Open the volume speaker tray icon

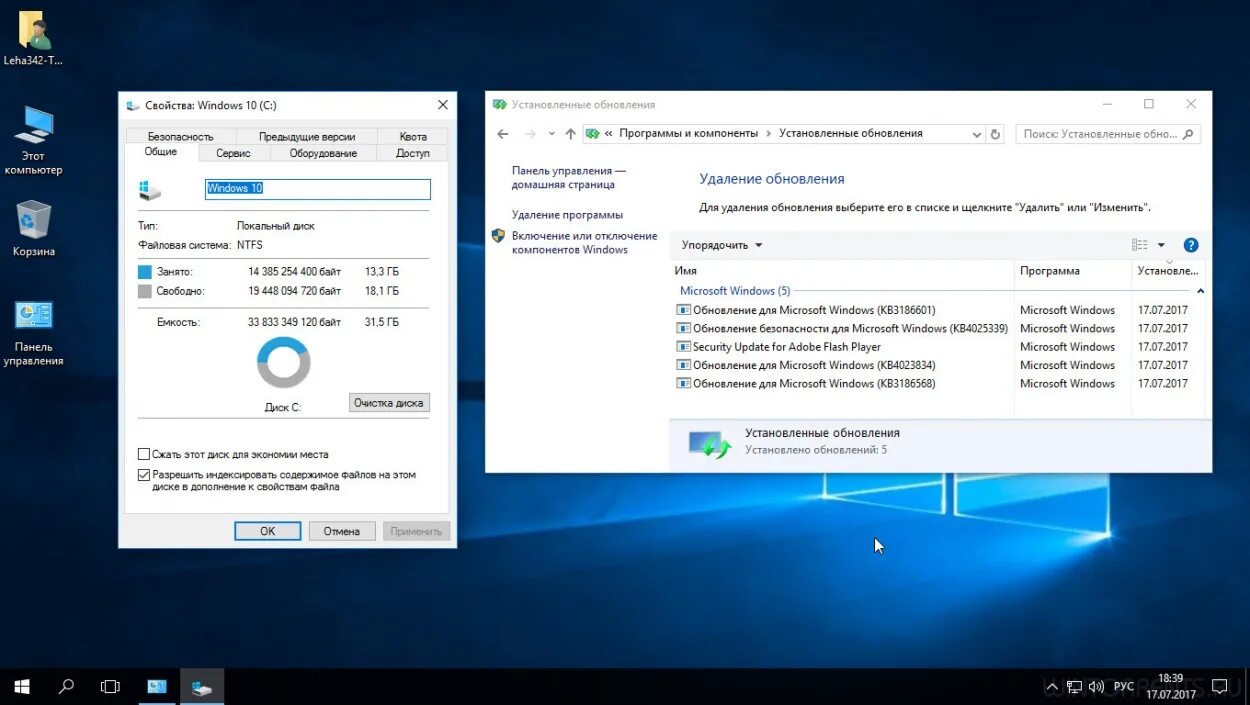coord(1097,687)
